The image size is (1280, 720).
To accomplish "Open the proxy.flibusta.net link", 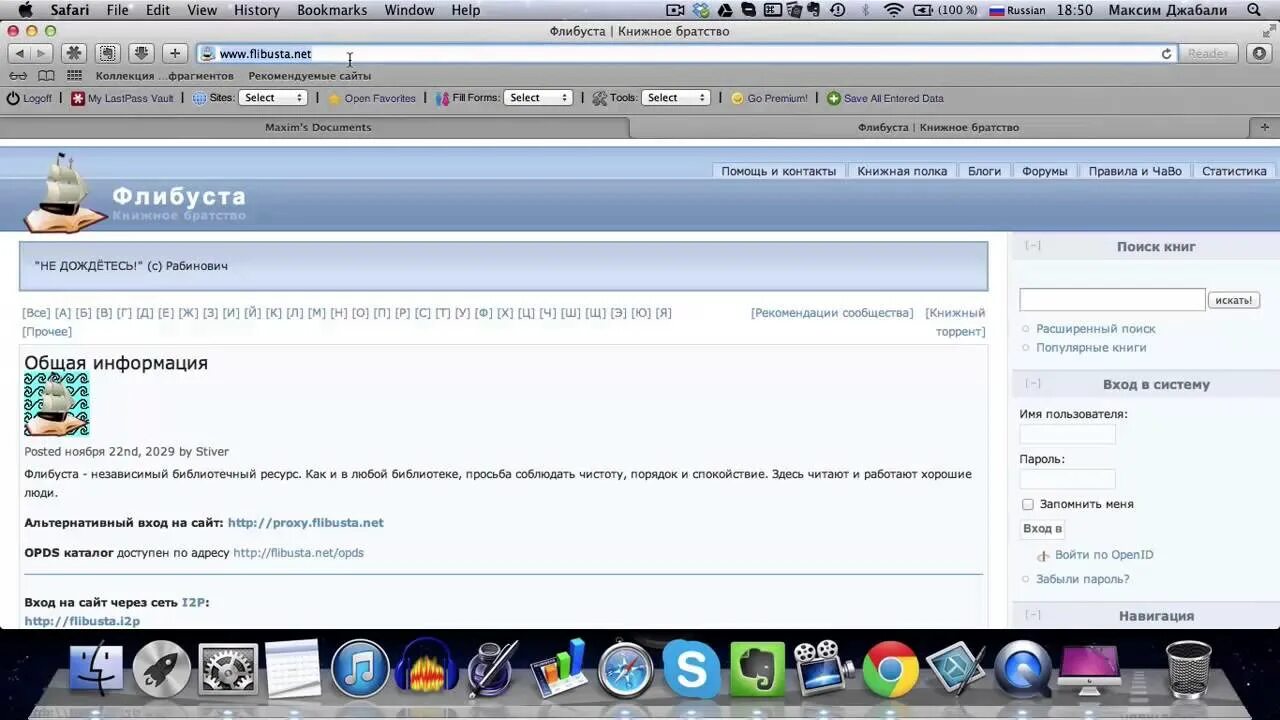I will coord(305,523).
